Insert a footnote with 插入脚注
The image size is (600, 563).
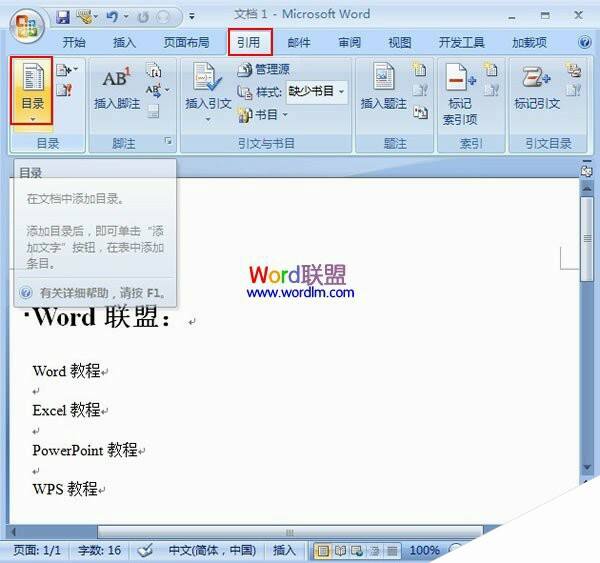[x=117, y=88]
